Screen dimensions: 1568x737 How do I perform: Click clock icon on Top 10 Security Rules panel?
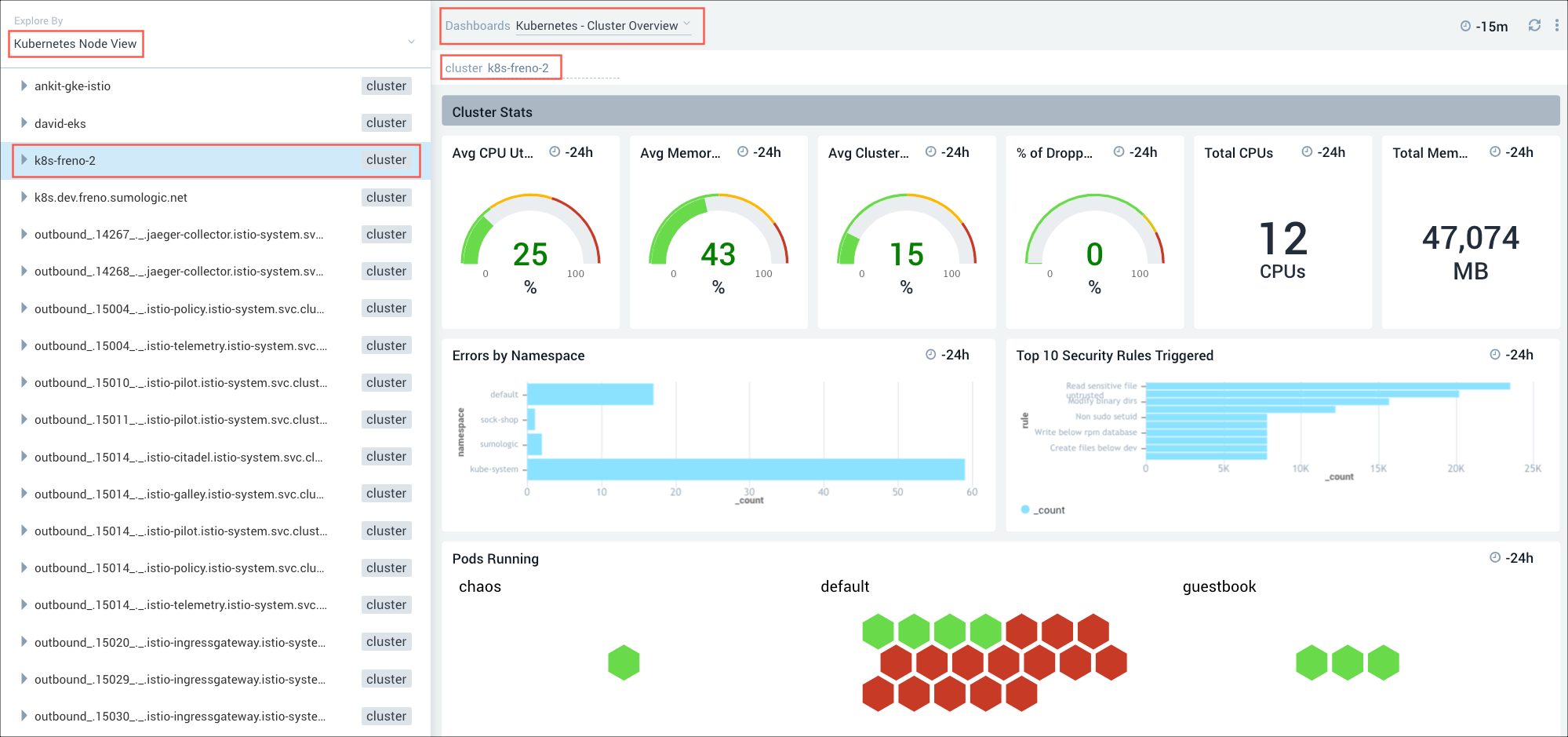tap(1495, 354)
